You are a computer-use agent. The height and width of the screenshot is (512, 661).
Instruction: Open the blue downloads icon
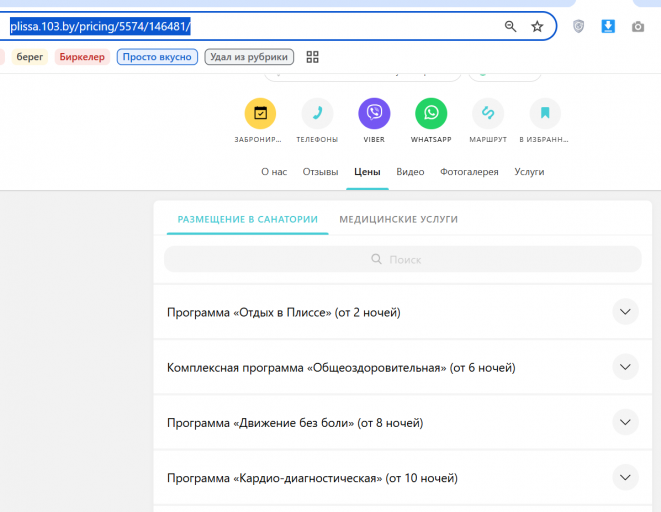[608, 27]
